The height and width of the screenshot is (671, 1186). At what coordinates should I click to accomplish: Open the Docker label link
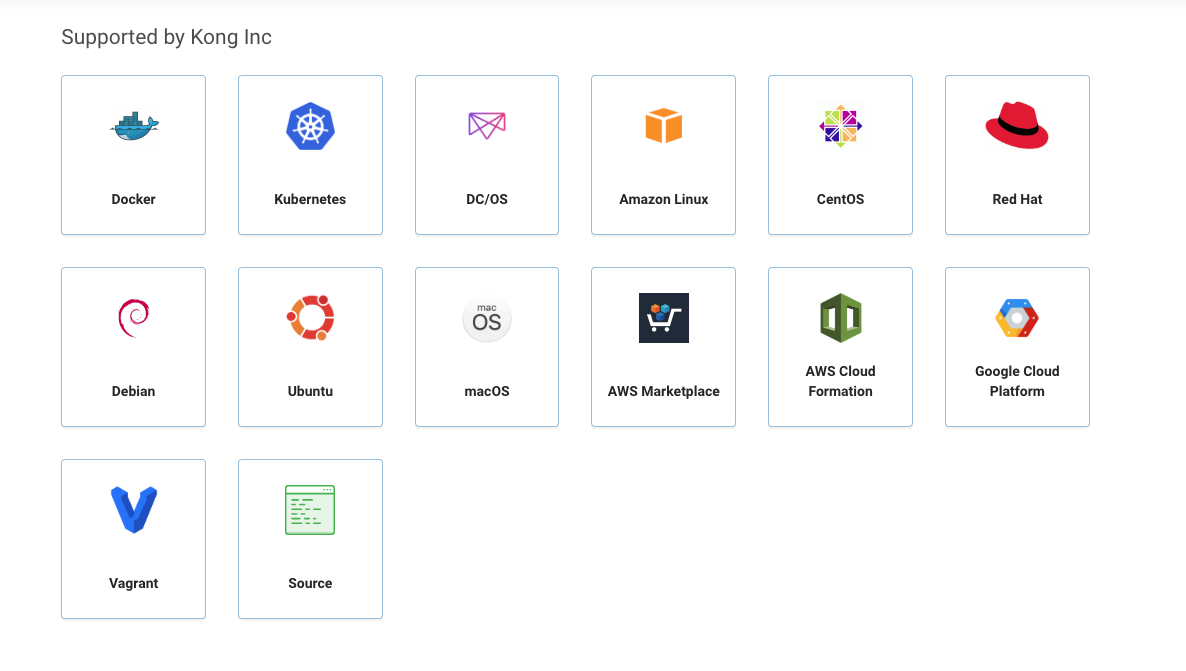[x=133, y=199]
